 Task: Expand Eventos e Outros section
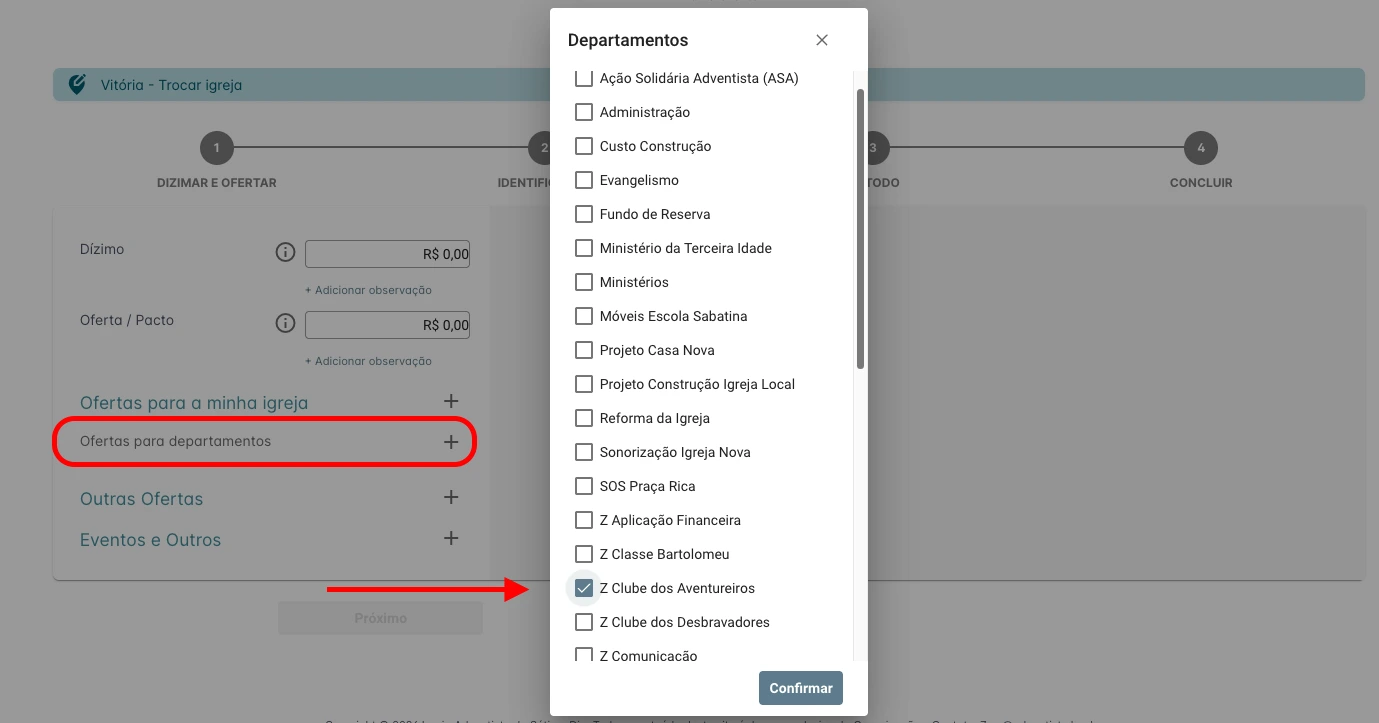pyautogui.click(x=451, y=538)
